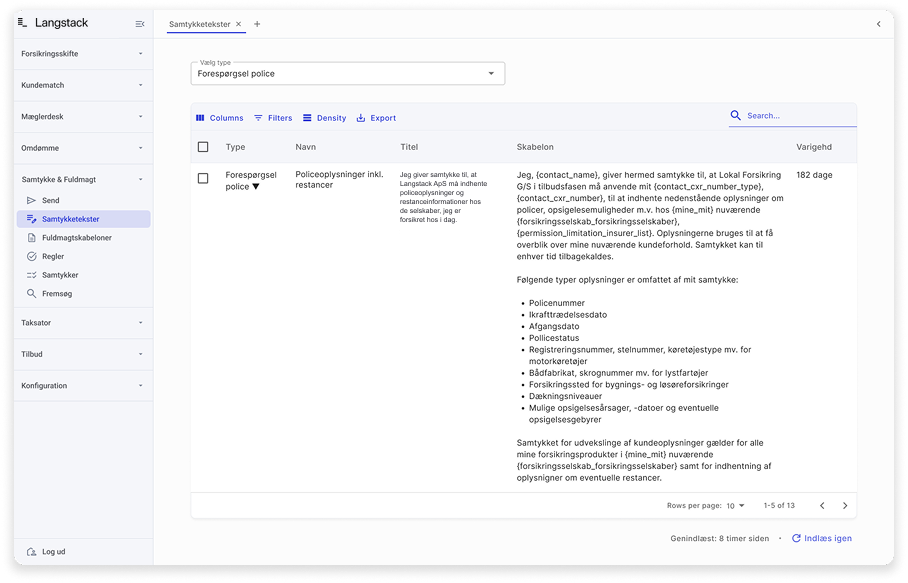
Task: Go to the previous page arrow
Action: 822,505
